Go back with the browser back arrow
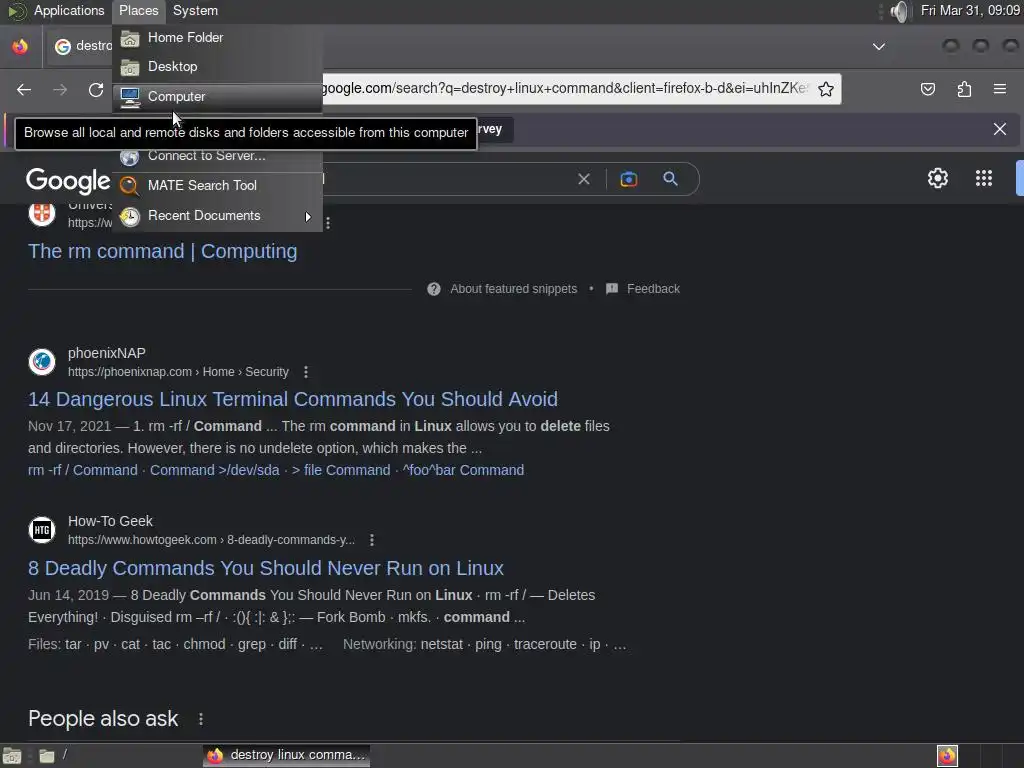 coord(24,89)
